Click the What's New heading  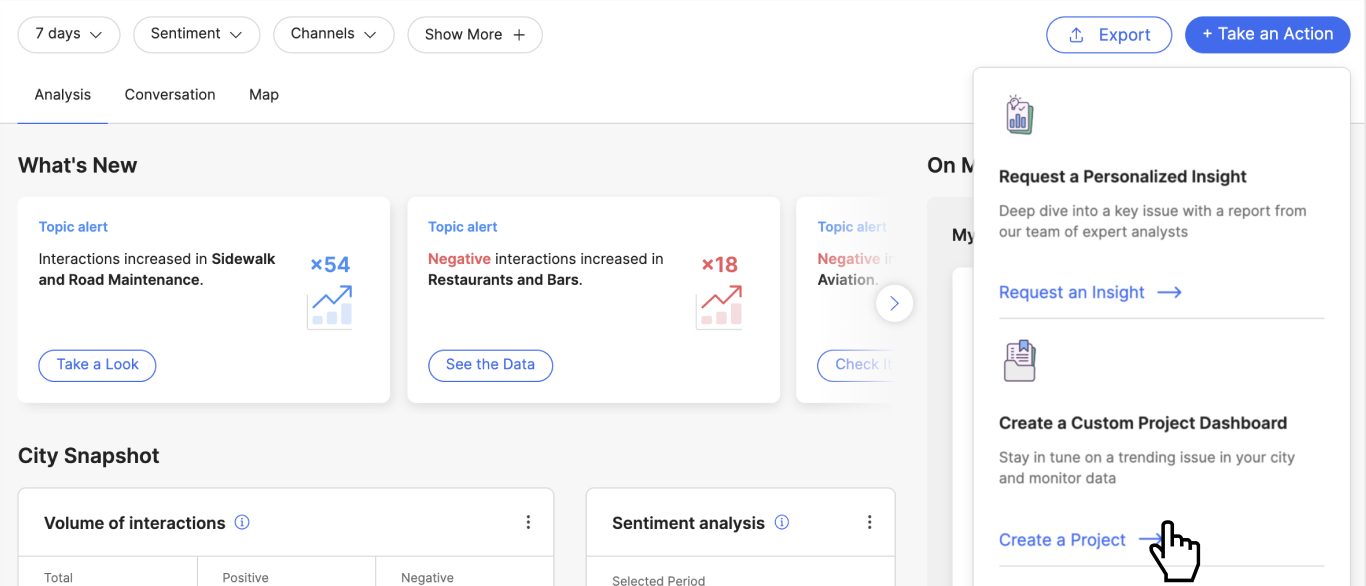78,166
